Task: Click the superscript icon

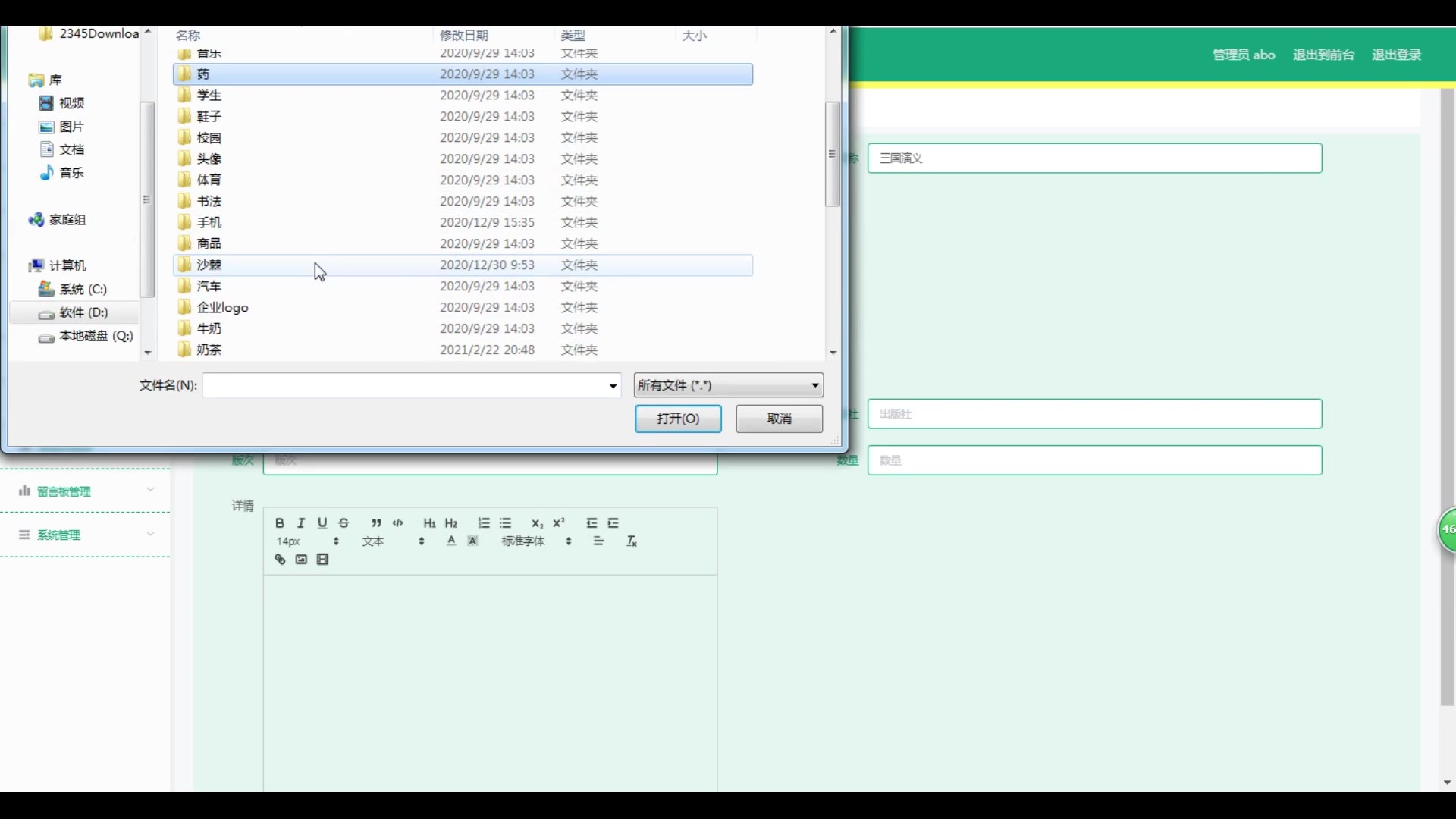Action: pyautogui.click(x=559, y=523)
